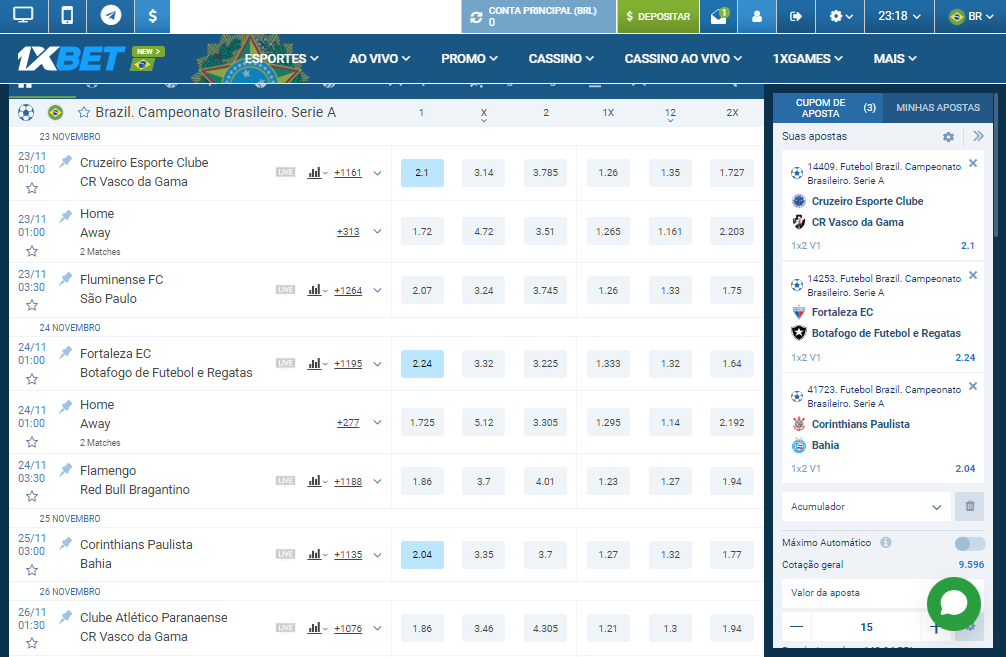This screenshot has width=1006, height=657.
Task: Select away odds 4.01 for Flamengo match
Action: pyautogui.click(x=545, y=481)
